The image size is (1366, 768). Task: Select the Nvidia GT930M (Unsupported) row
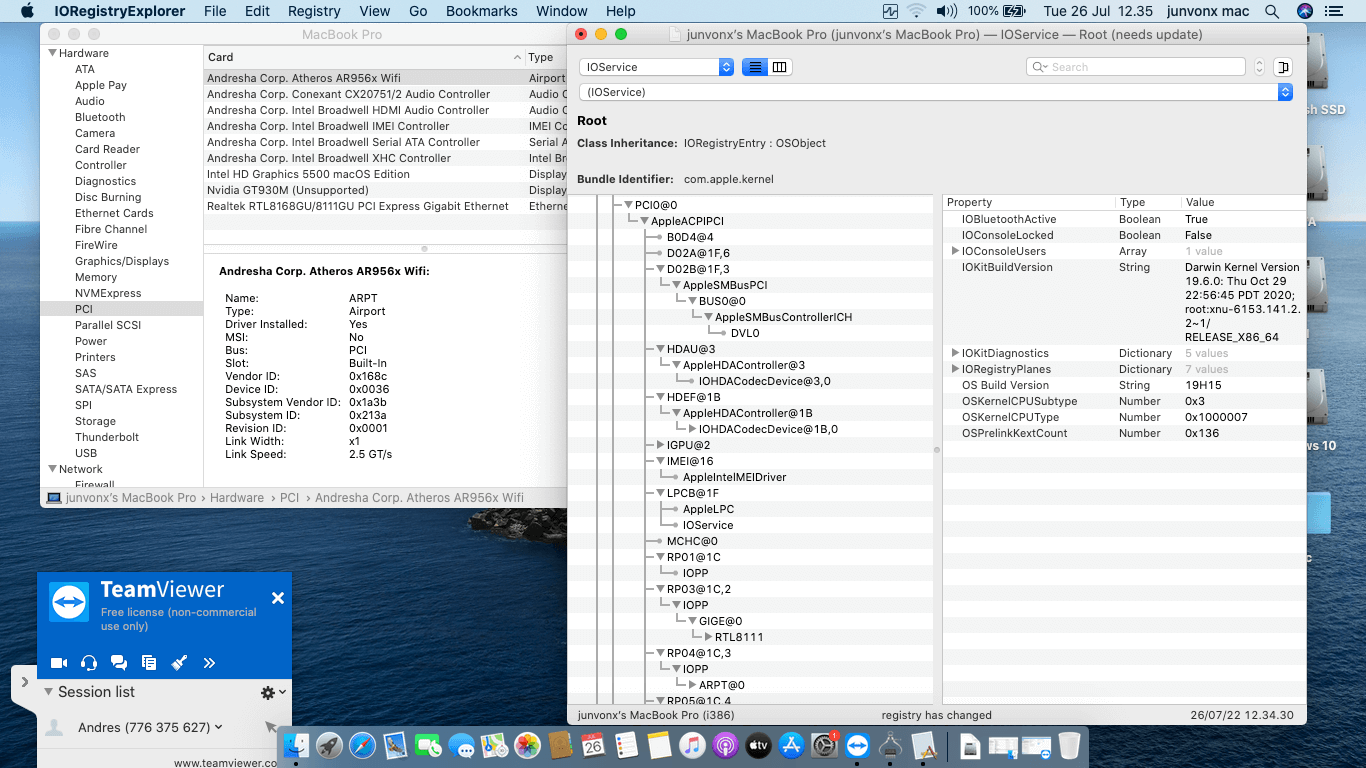tap(288, 190)
